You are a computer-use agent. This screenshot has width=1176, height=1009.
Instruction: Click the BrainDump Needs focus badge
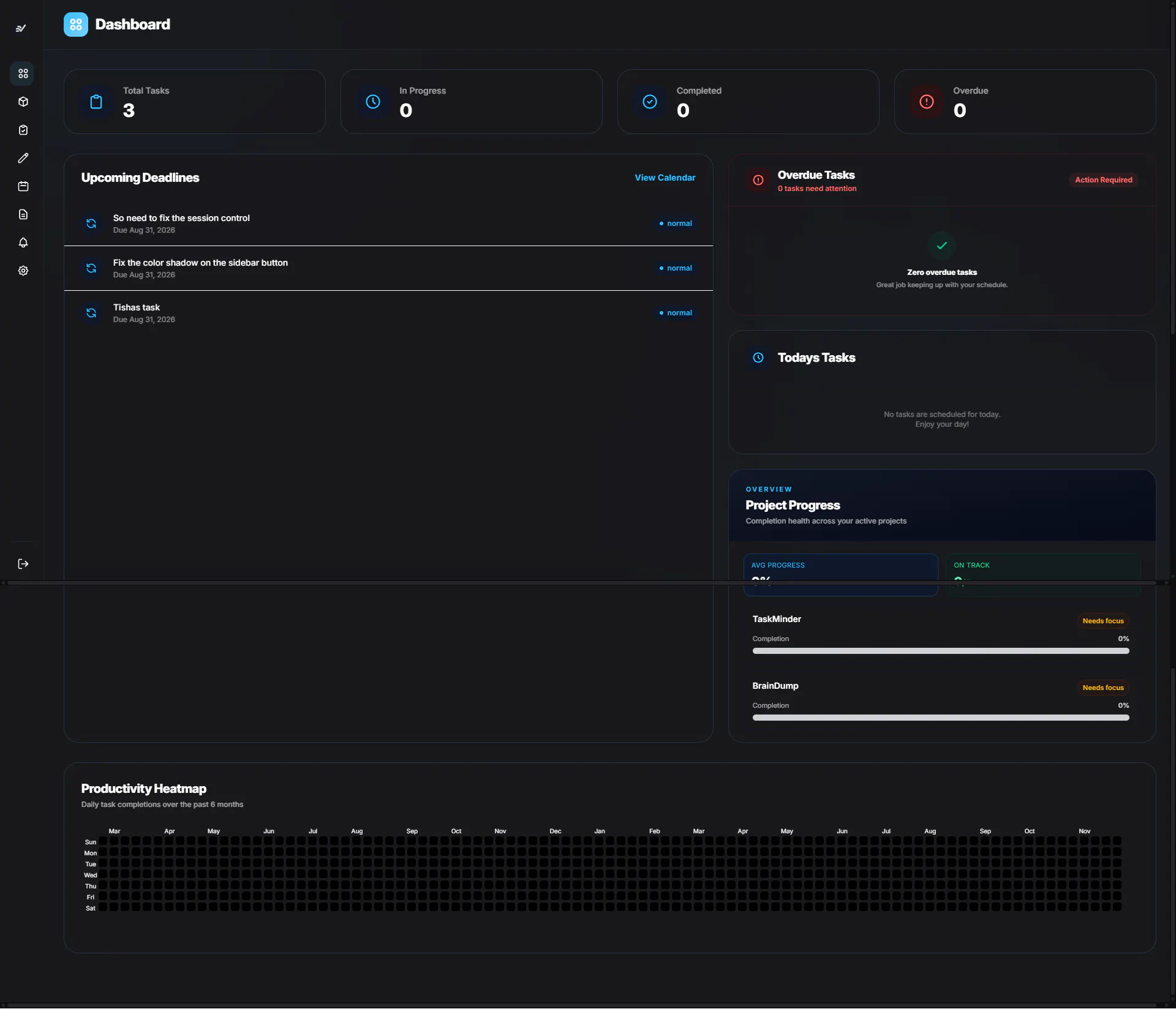click(x=1103, y=688)
